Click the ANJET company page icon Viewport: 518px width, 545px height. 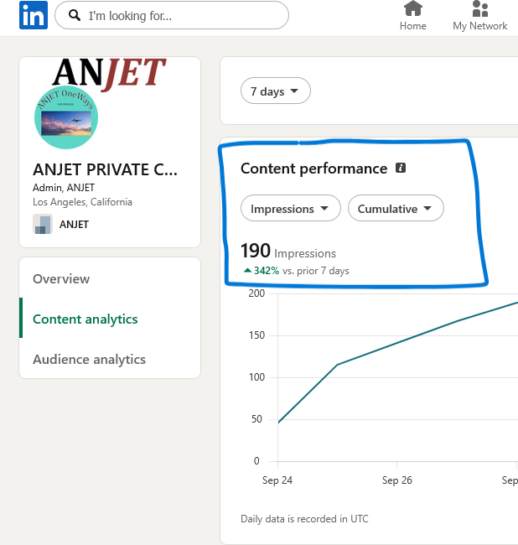[x=43, y=224]
